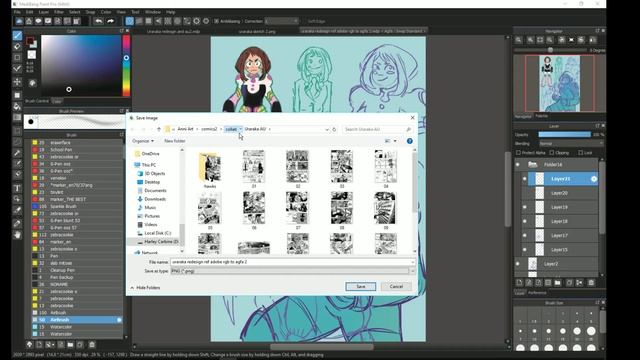Click the New folder button

(x=175, y=141)
